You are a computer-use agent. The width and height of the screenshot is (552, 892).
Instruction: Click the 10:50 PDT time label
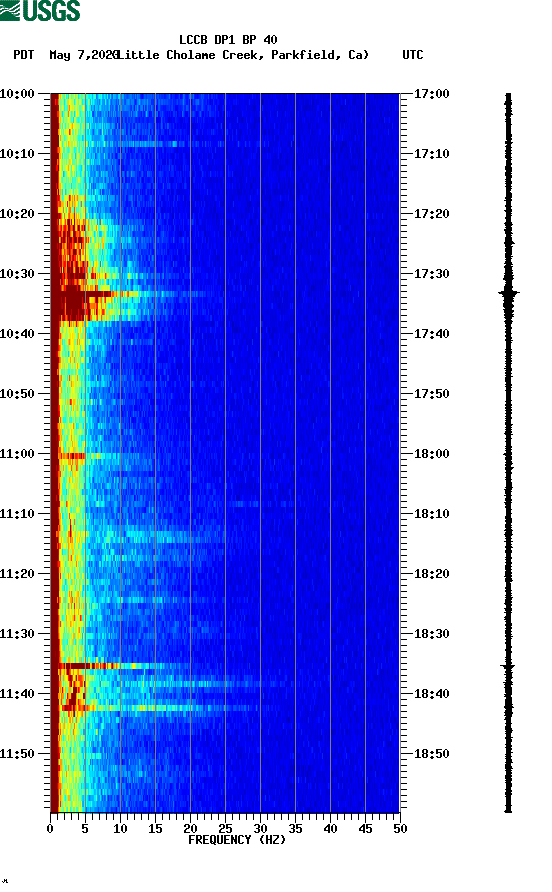click(x=18, y=394)
